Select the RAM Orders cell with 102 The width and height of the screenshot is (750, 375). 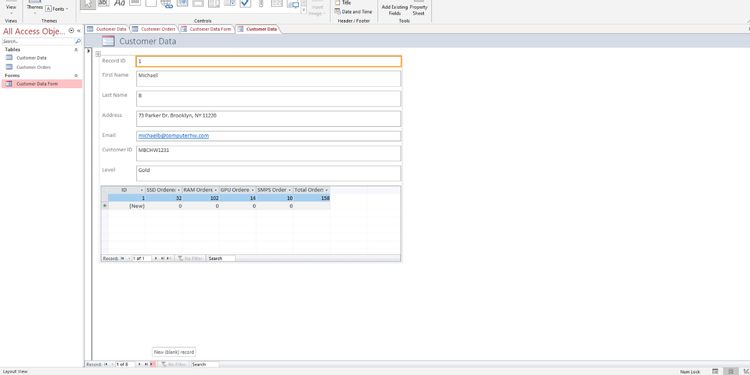(201, 198)
